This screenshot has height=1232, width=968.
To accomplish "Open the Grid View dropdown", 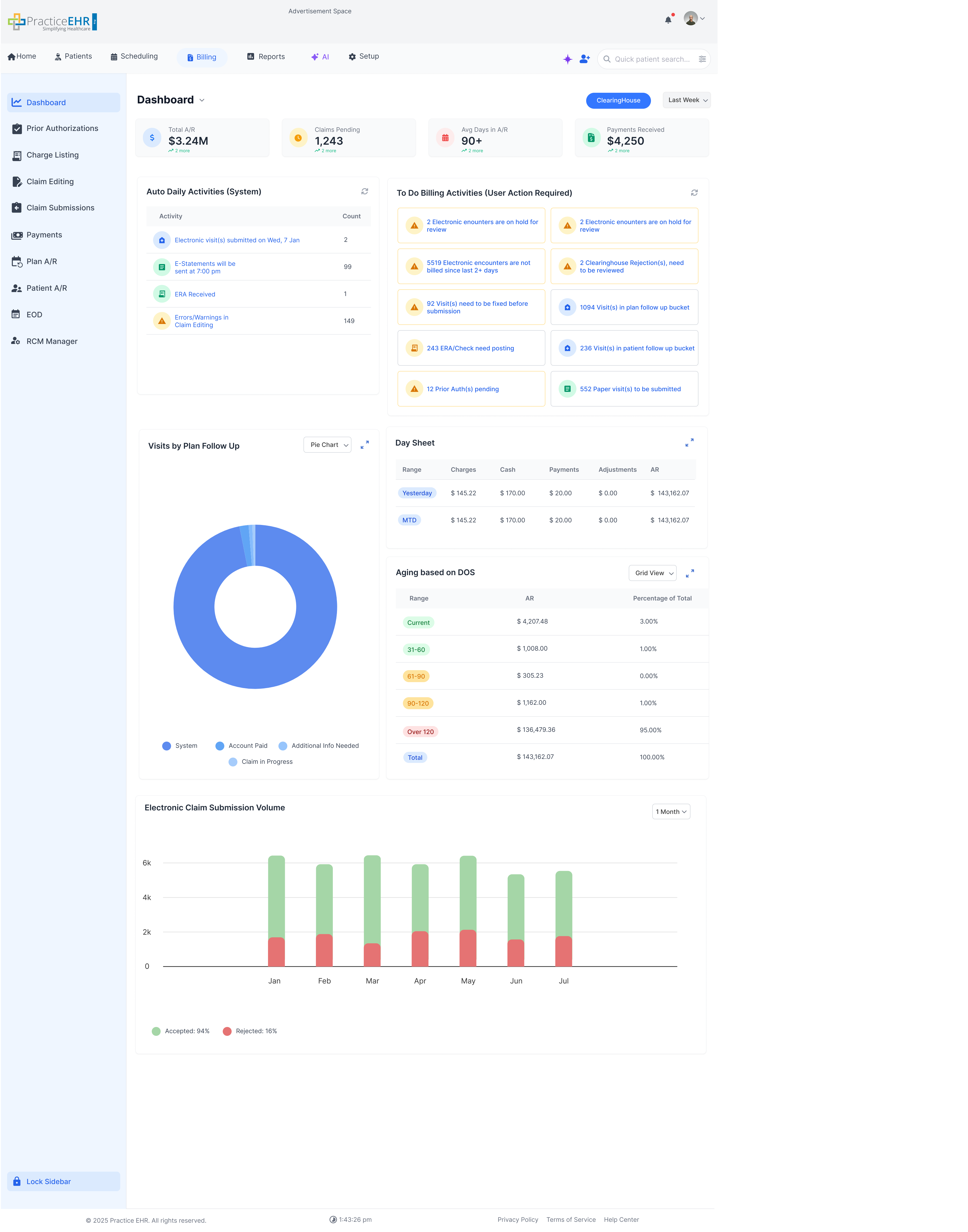I will pyautogui.click(x=652, y=573).
